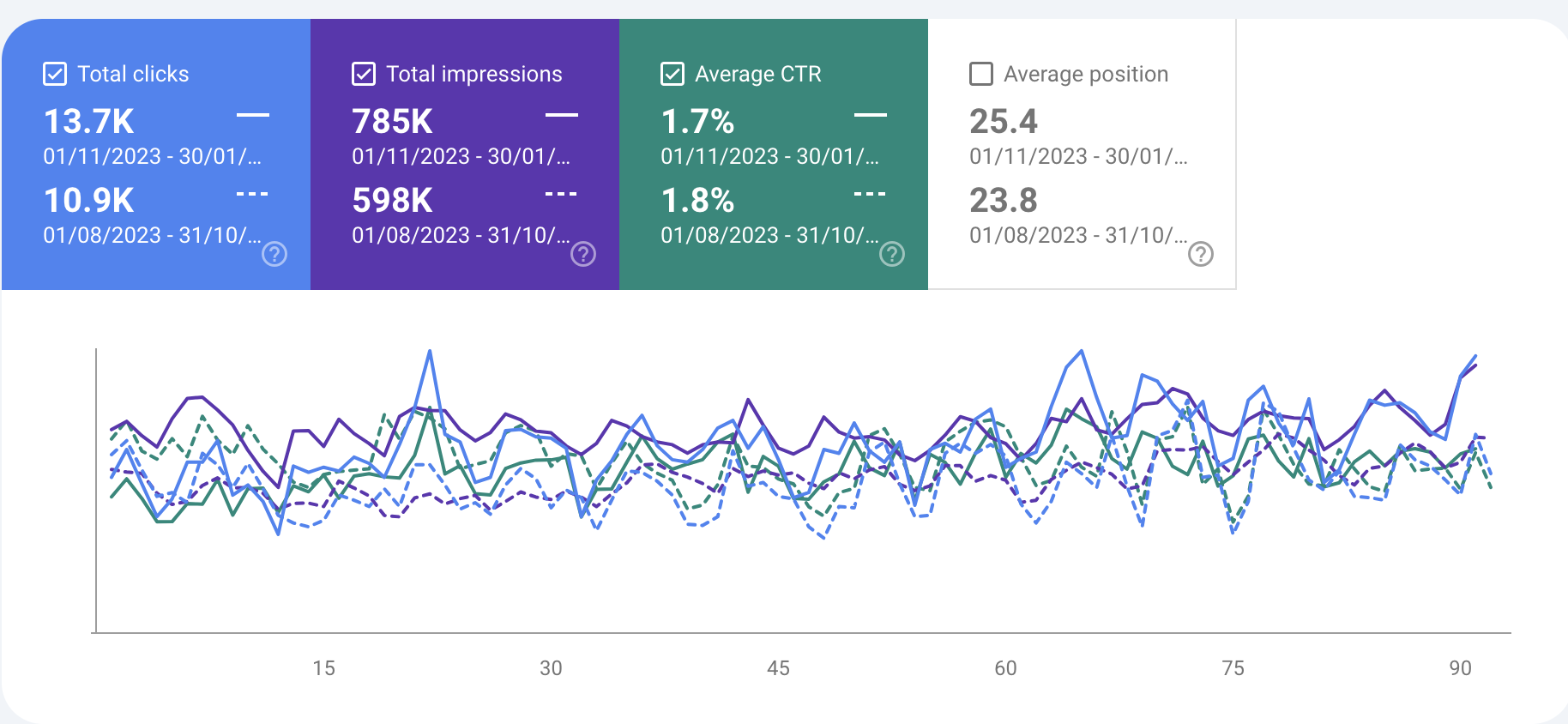Image resolution: width=1568 pixels, height=724 pixels.
Task: Click the 13.7K total clicks value
Action: (89, 122)
